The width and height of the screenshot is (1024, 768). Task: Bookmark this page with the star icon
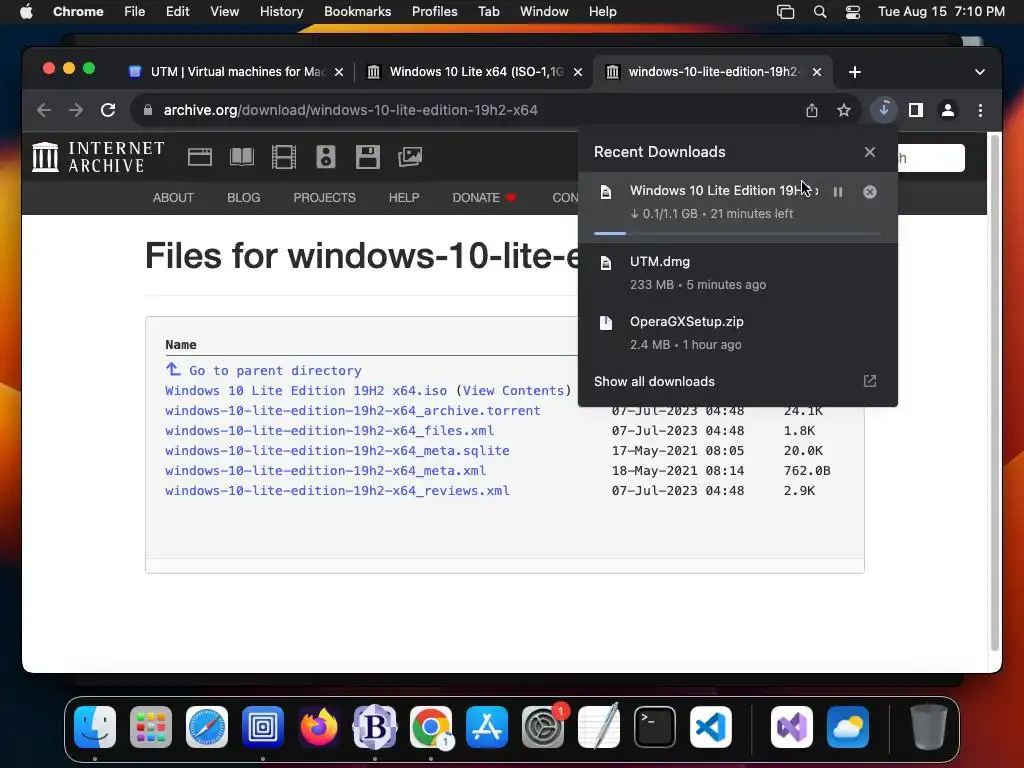(844, 110)
